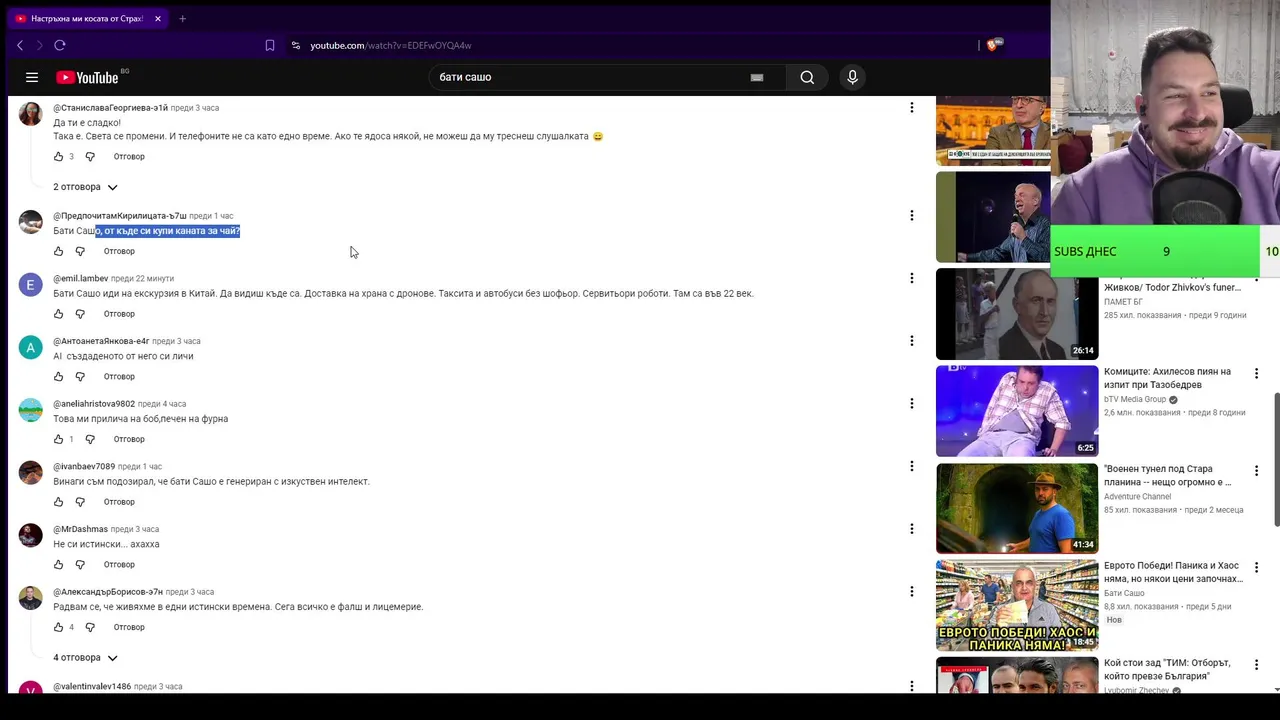This screenshot has width=1280, height=720.
Task: Open options for Комиците Ахилесов video
Action: point(1256,374)
